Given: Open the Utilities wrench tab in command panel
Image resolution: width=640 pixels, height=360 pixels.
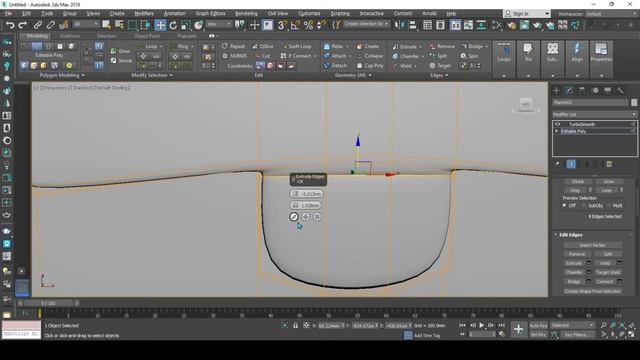Looking at the screenshot, I should click(620, 90).
